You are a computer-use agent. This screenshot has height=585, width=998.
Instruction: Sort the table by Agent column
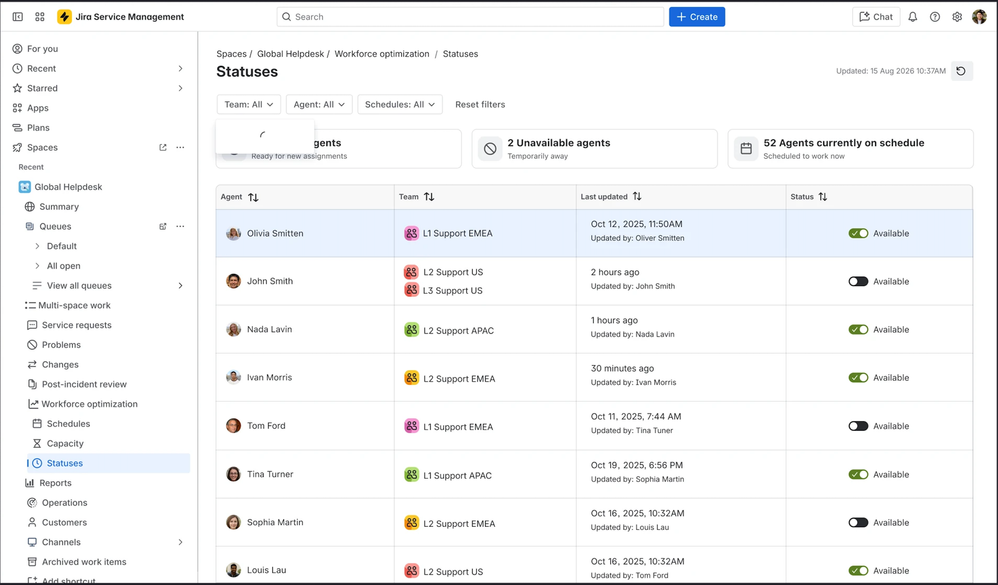point(253,197)
